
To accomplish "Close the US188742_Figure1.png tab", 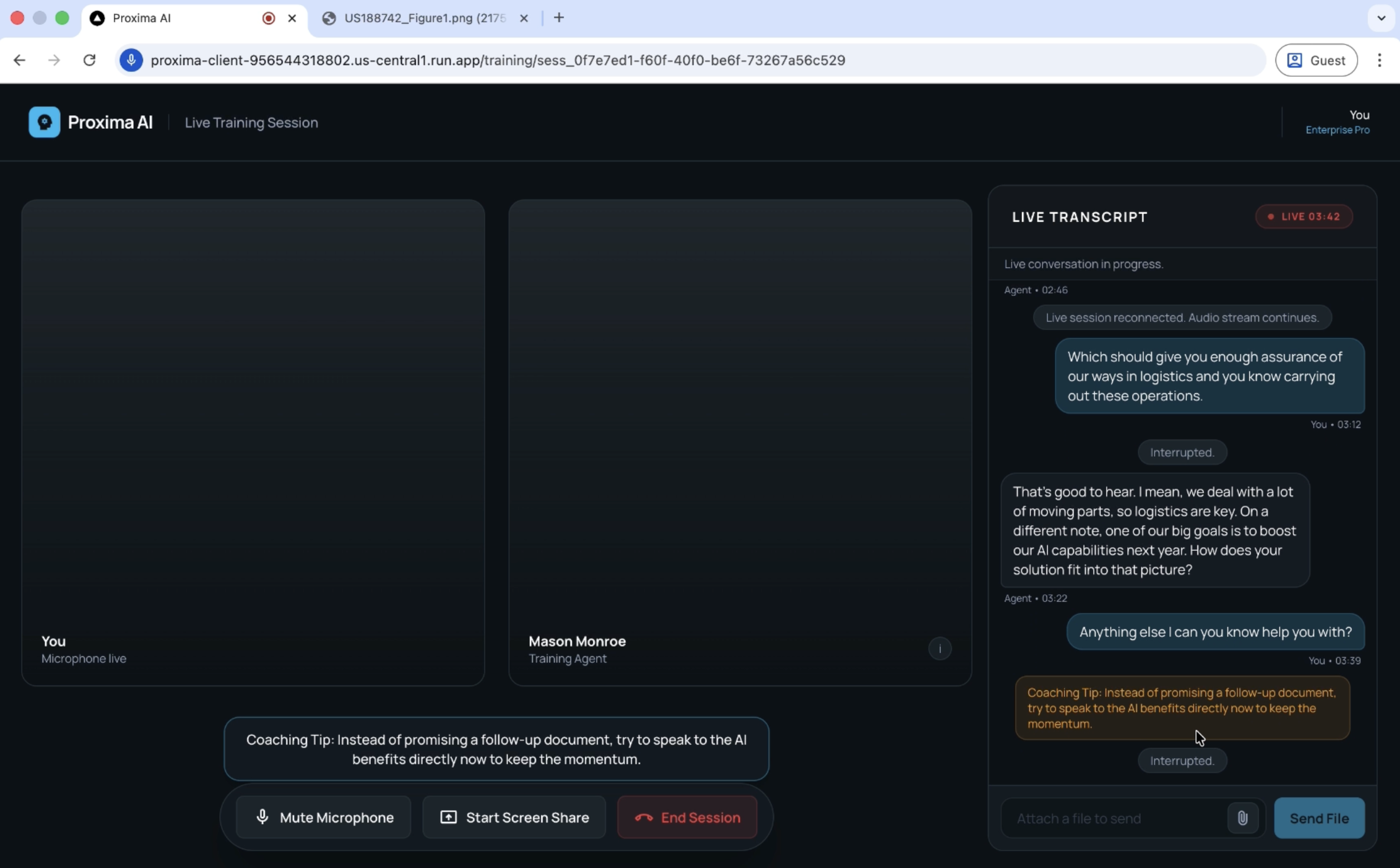I will tap(524, 18).
